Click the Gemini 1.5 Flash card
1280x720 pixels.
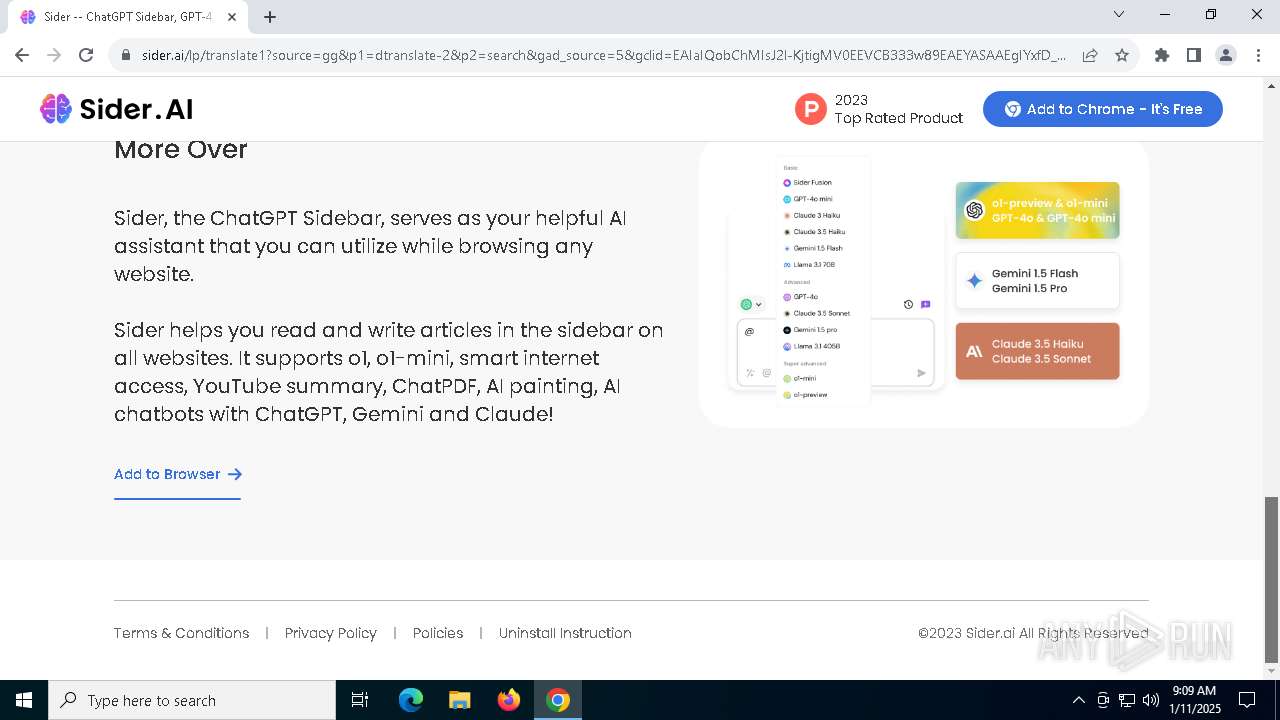[1038, 280]
